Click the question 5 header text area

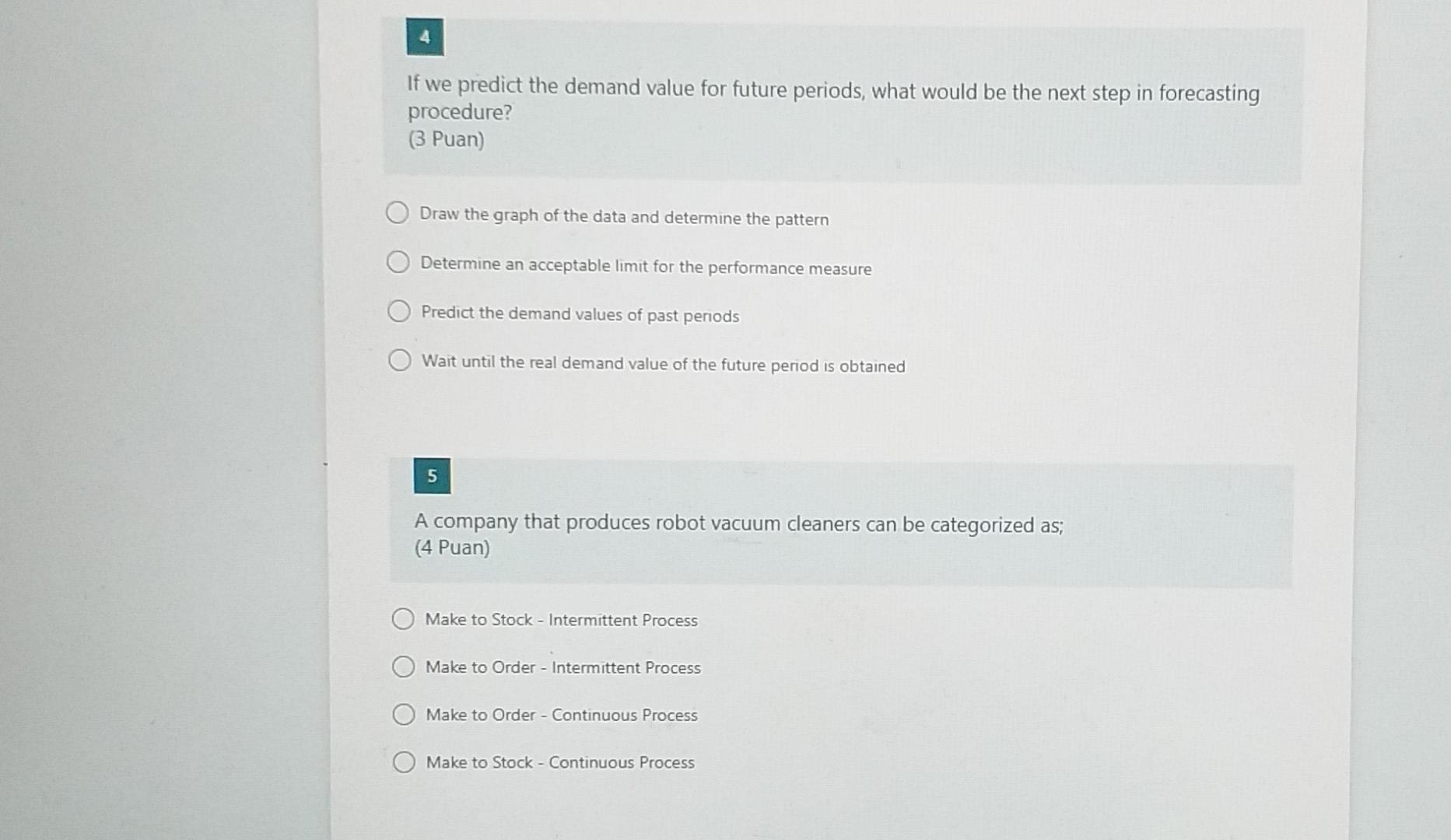pyautogui.click(x=739, y=525)
